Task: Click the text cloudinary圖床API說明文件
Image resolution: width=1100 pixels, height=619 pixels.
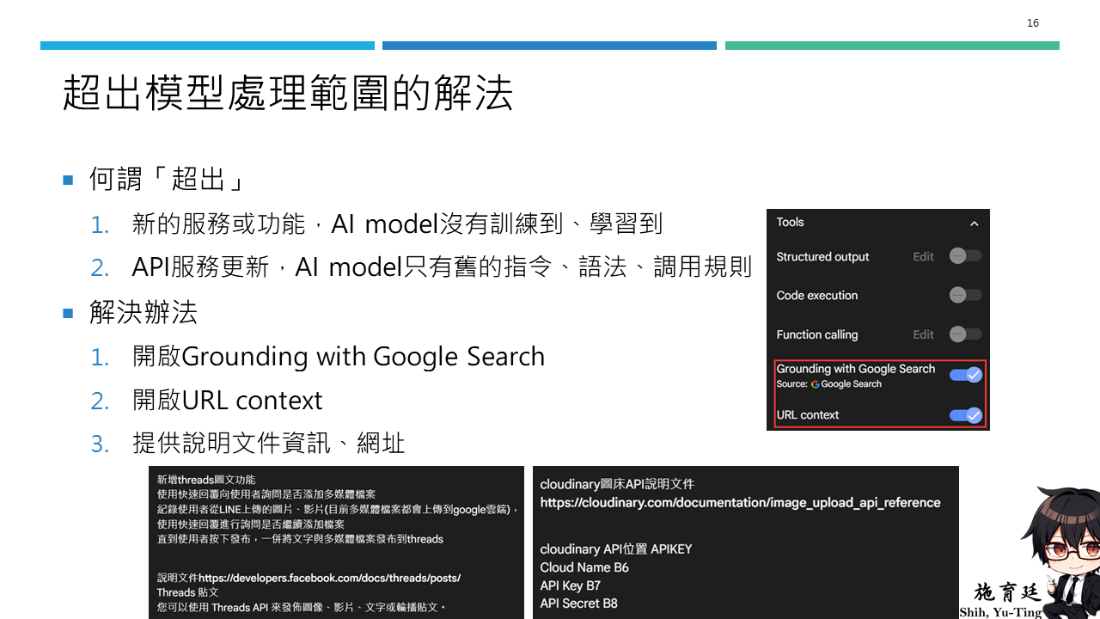Action: click(x=617, y=484)
